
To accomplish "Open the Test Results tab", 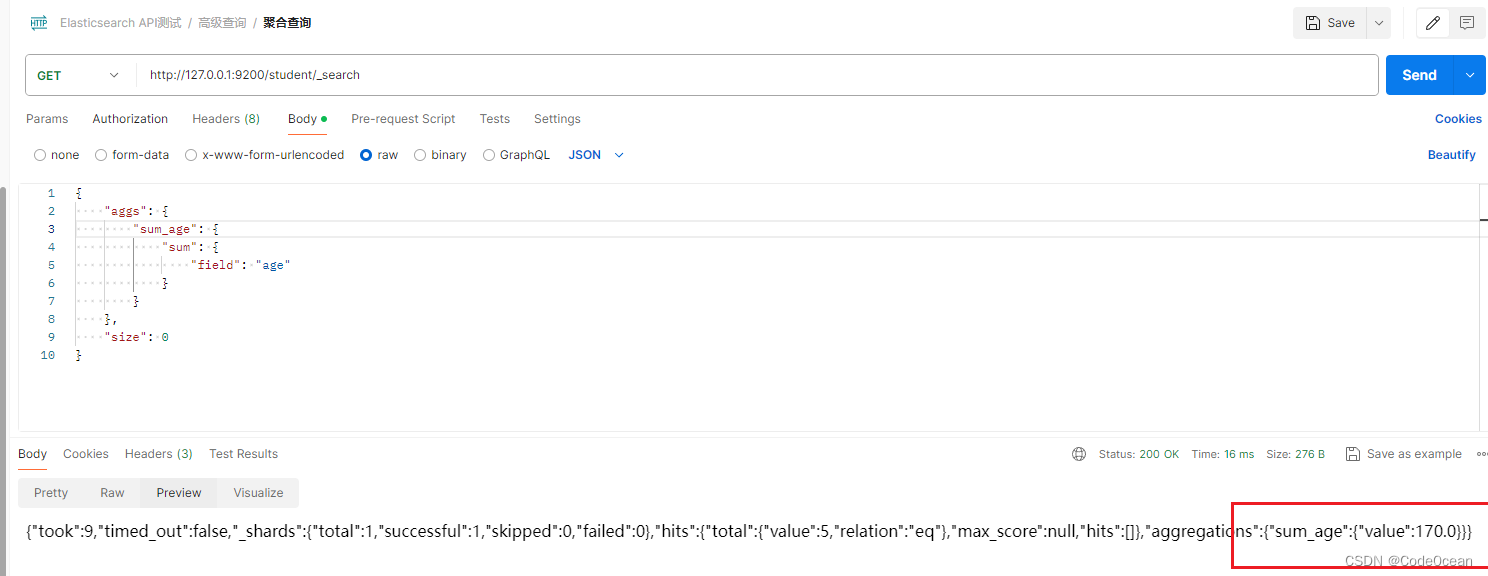I will click(x=243, y=454).
